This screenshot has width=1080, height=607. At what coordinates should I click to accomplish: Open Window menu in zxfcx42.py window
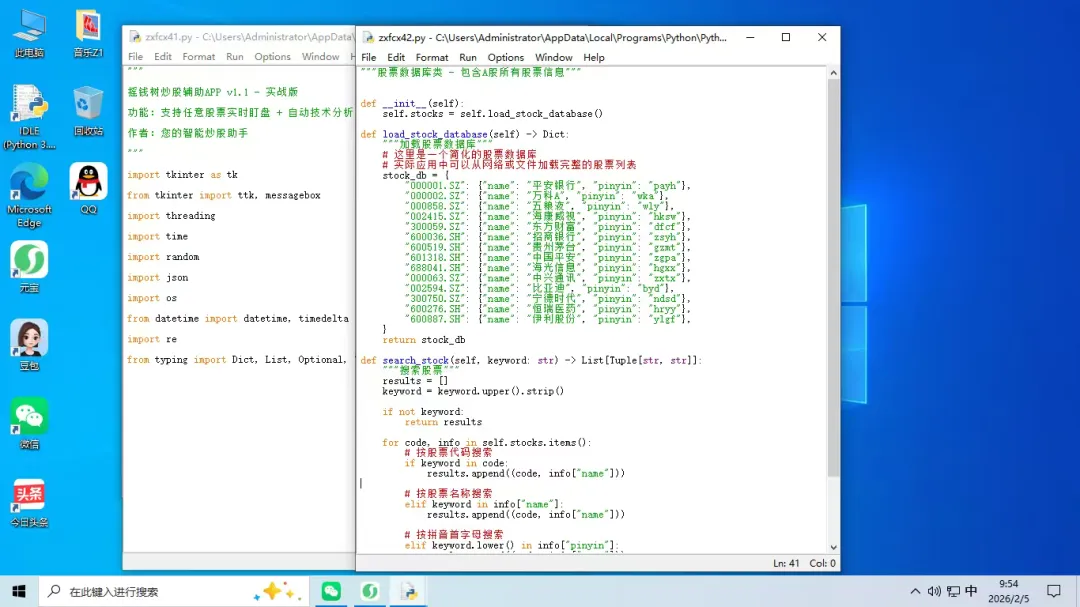point(554,57)
